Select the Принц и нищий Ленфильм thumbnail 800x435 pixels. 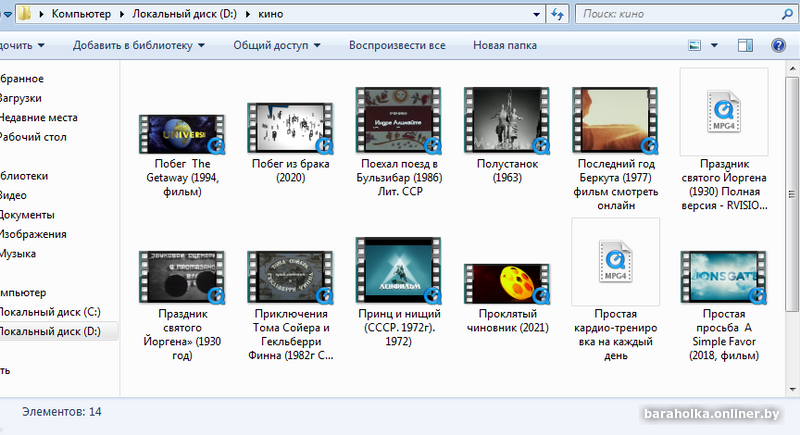point(398,270)
